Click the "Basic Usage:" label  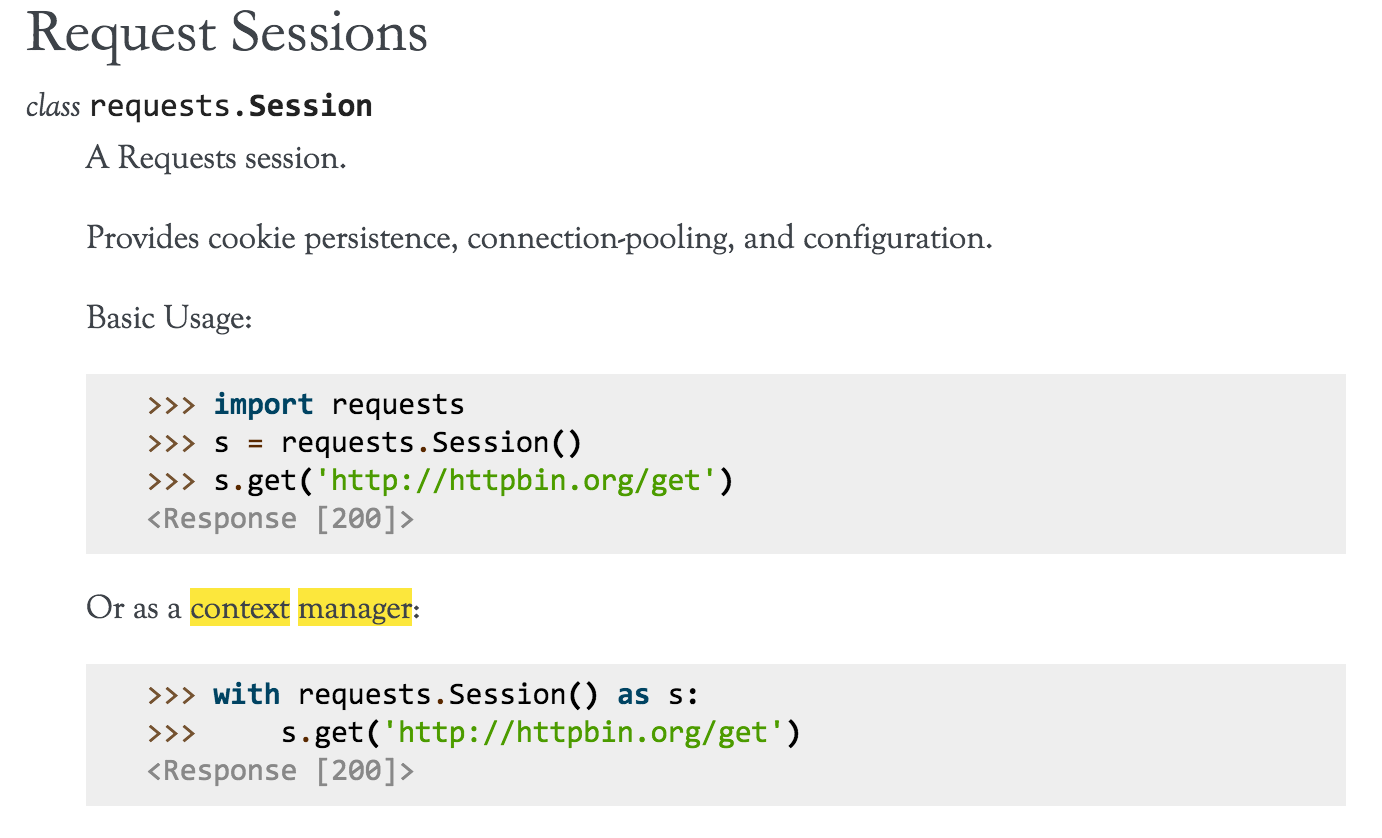click(169, 318)
